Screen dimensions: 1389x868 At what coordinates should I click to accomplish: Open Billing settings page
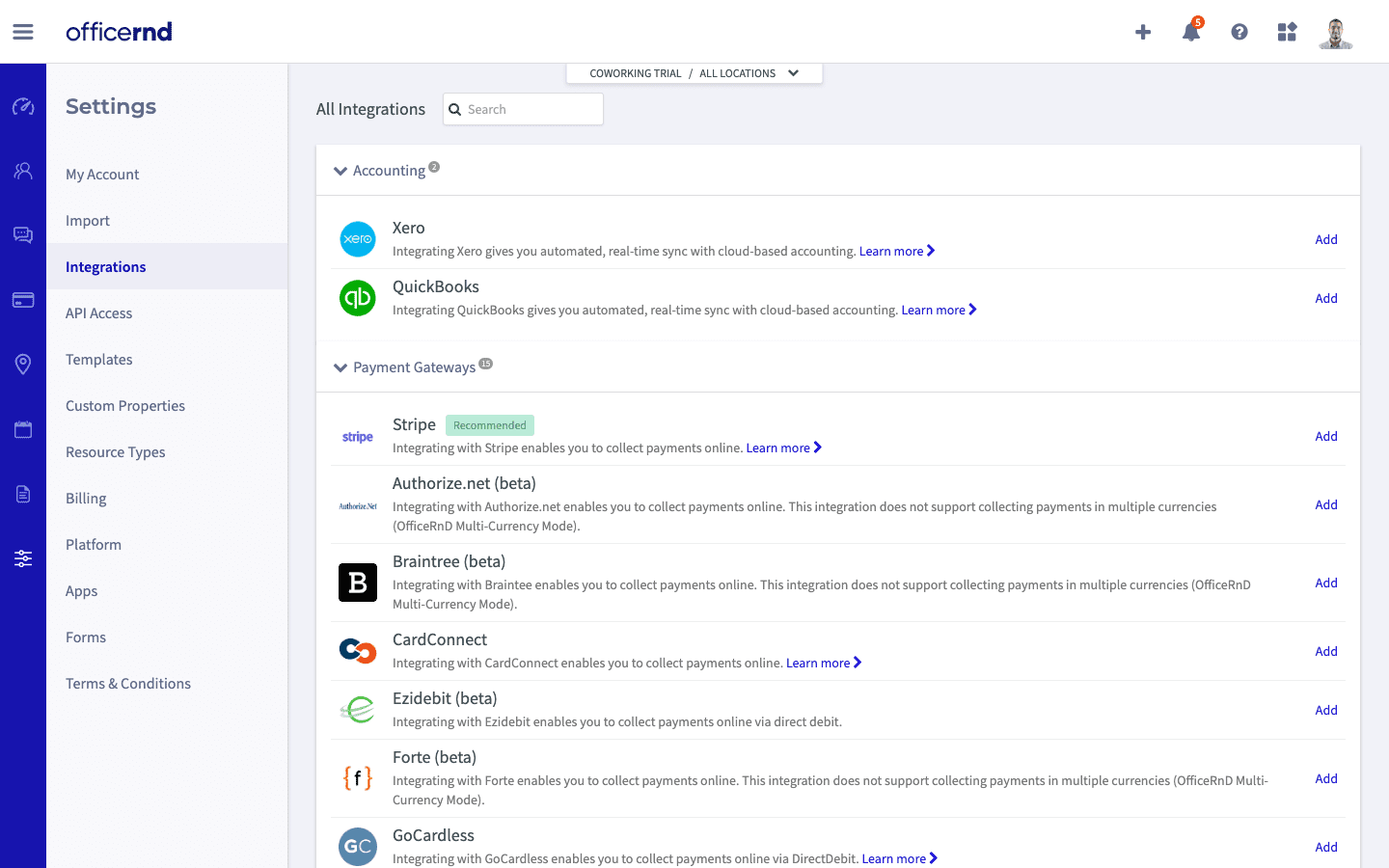86,499
